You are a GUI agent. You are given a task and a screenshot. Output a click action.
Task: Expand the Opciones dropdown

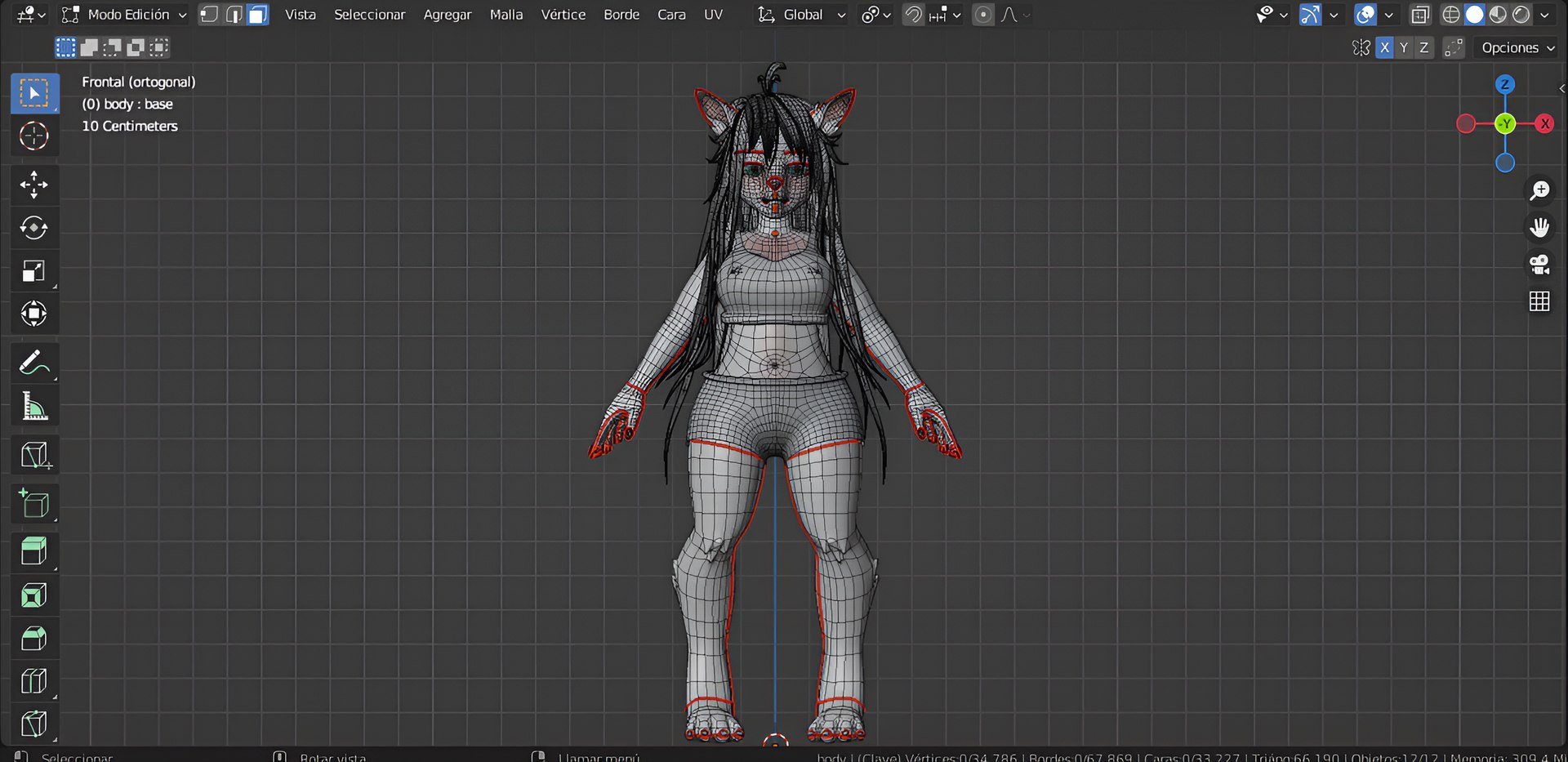coord(1518,47)
